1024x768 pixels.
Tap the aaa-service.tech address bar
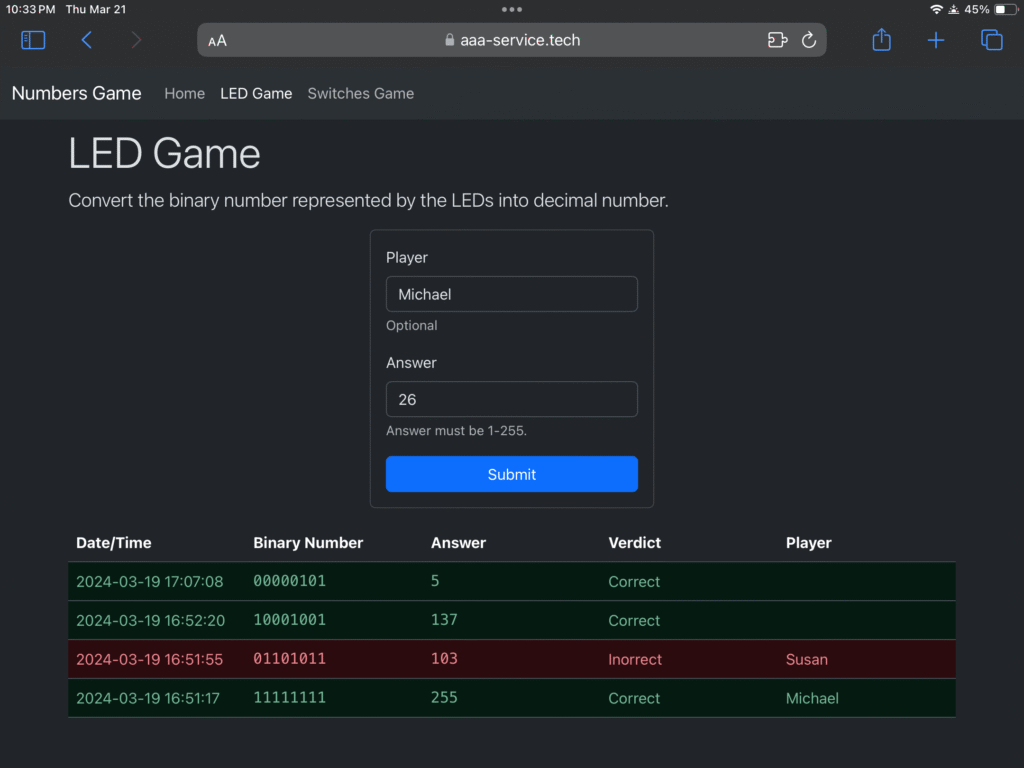(x=511, y=40)
